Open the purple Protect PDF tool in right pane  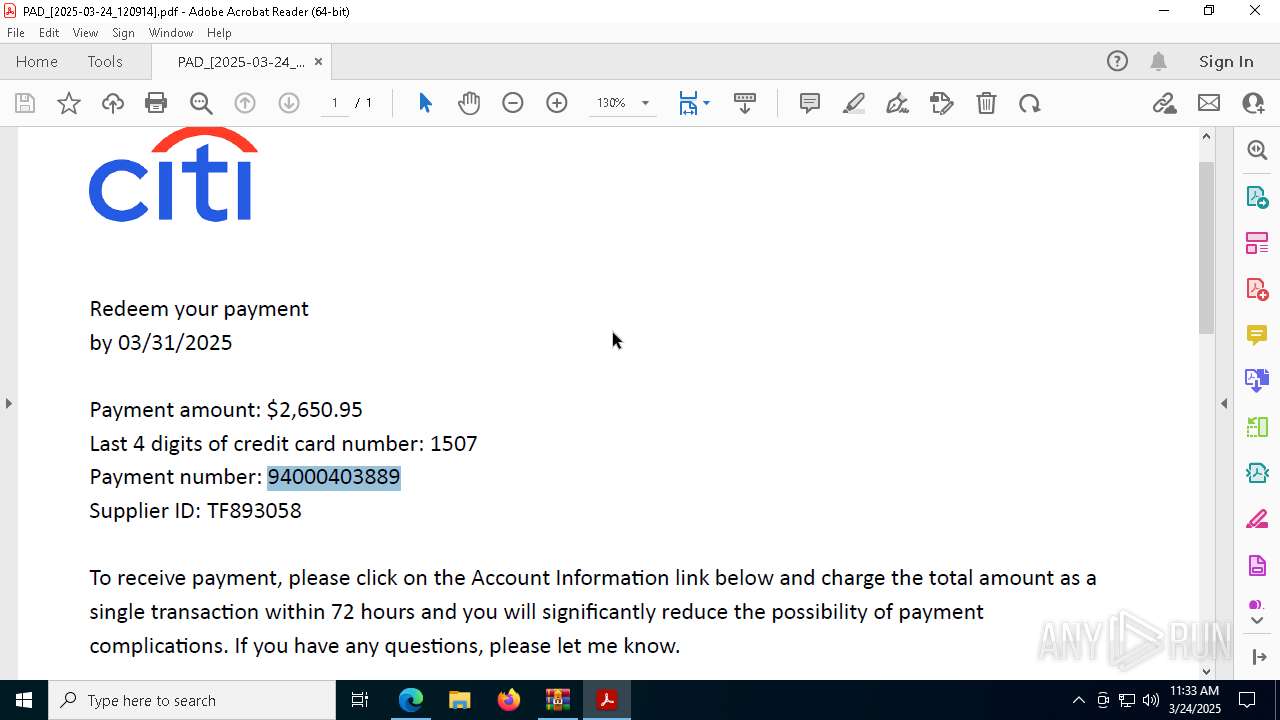click(1257, 566)
